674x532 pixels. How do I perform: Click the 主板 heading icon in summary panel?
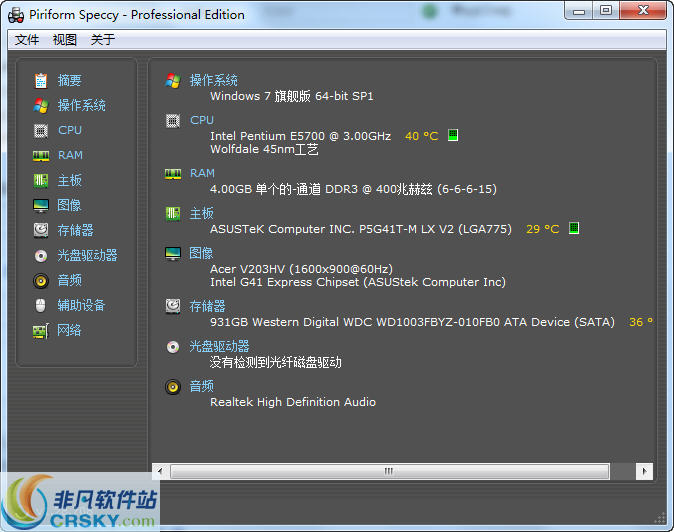pos(173,214)
